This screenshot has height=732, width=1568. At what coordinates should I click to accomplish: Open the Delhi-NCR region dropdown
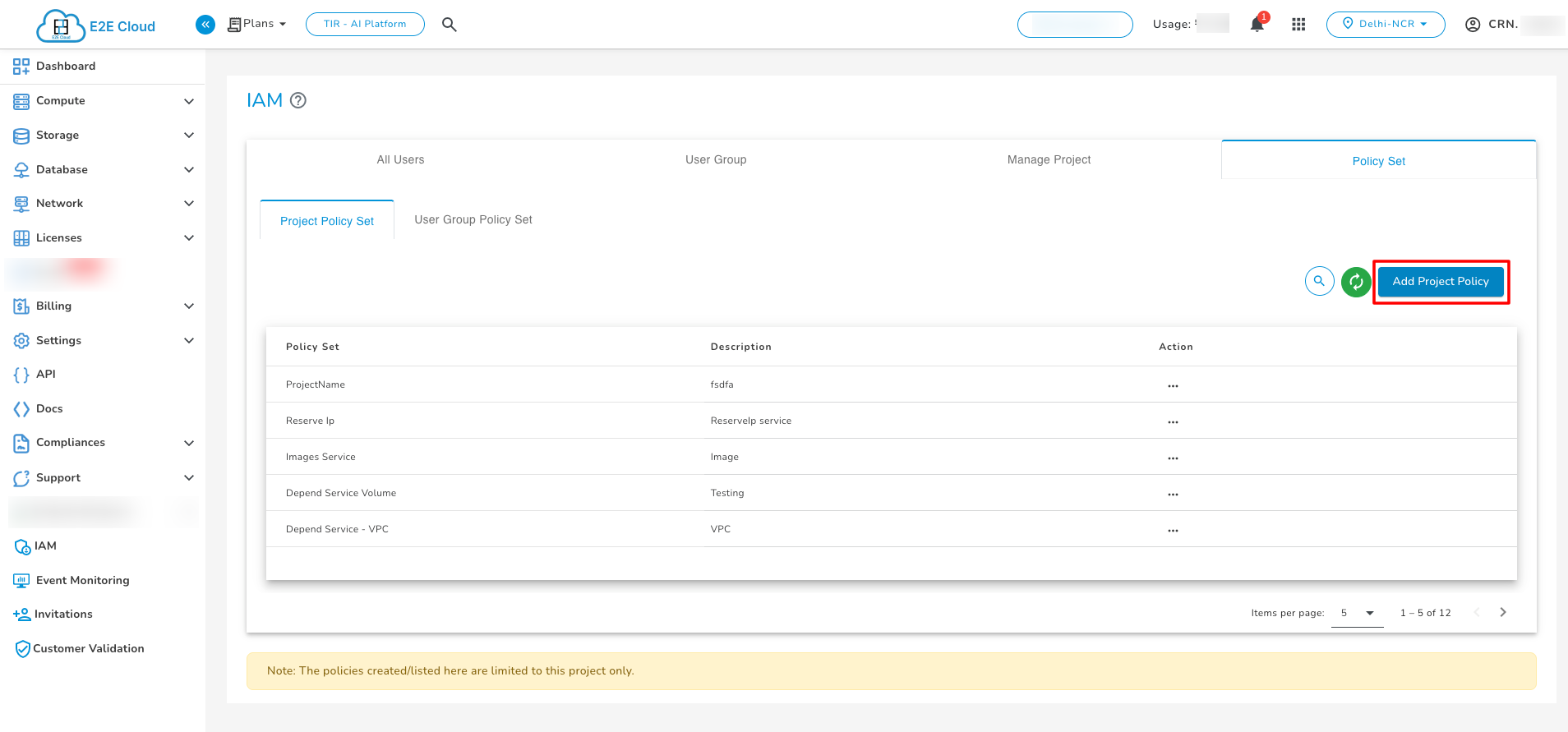[1386, 25]
